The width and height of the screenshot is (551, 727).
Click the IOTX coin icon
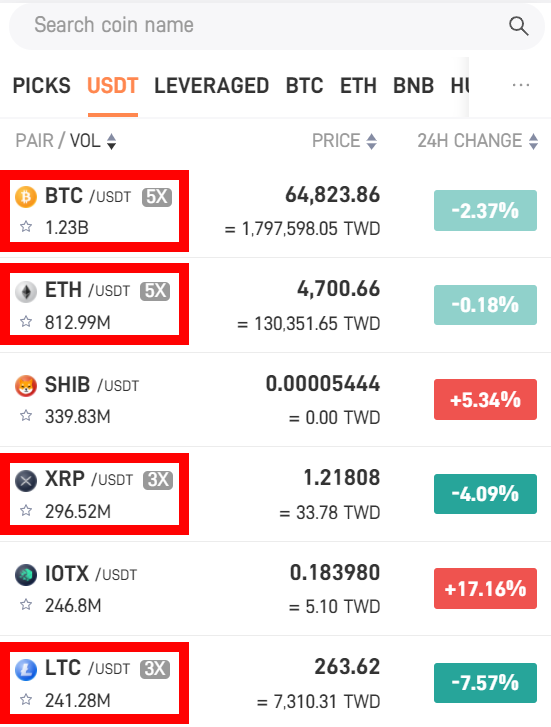[x=26, y=575]
